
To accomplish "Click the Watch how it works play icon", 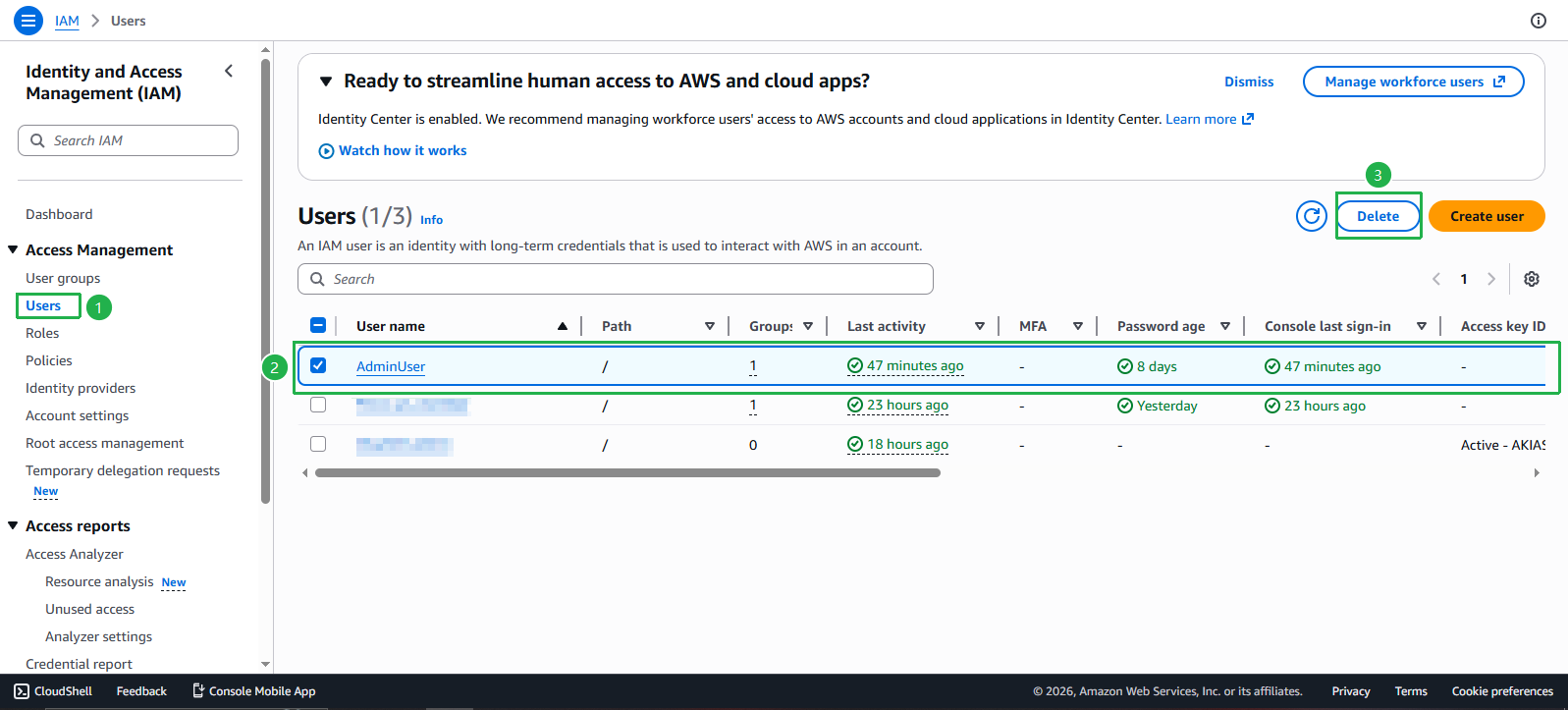I will pos(326,151).
